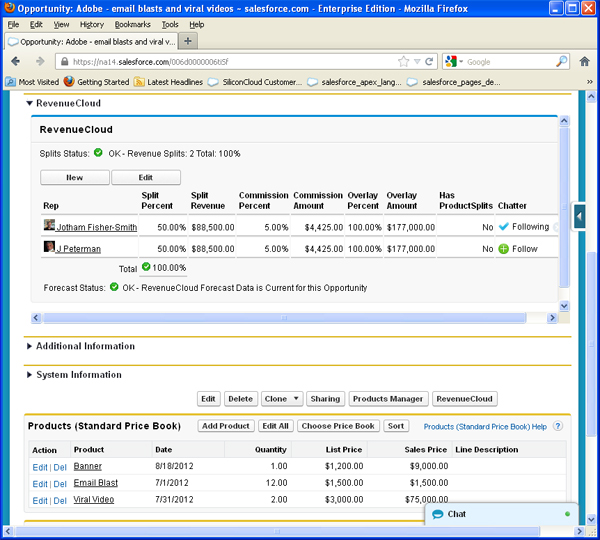
Task: Open the Viral Video product link
Action: 94,499
